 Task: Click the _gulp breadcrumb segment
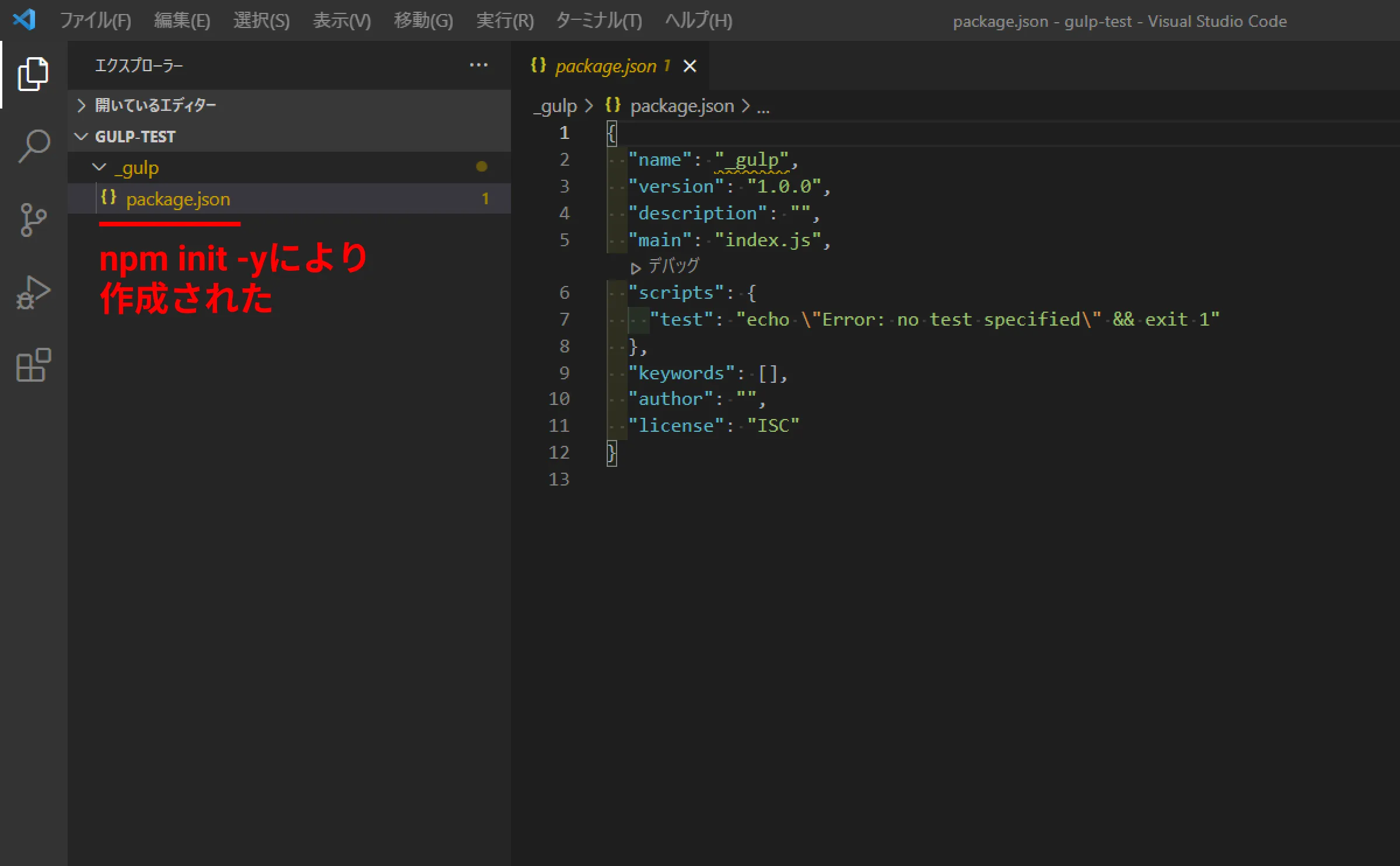tap(555, 106)
